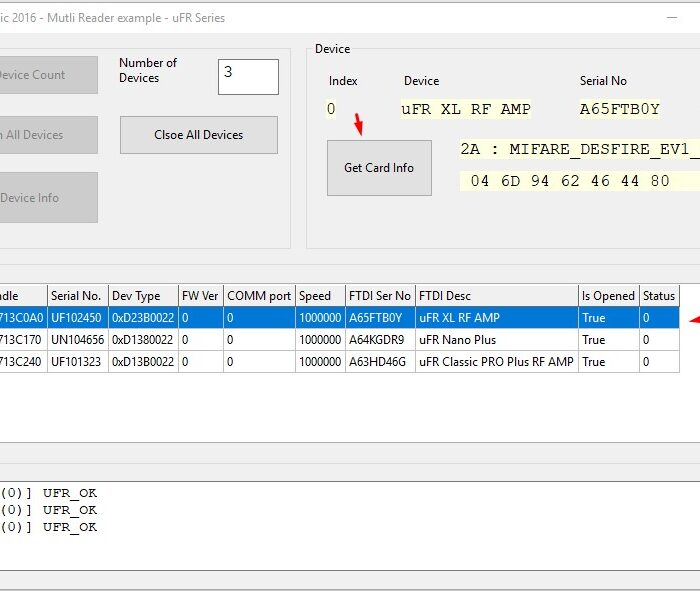Click handle cell ending 13C170

(x=23, y=340)
